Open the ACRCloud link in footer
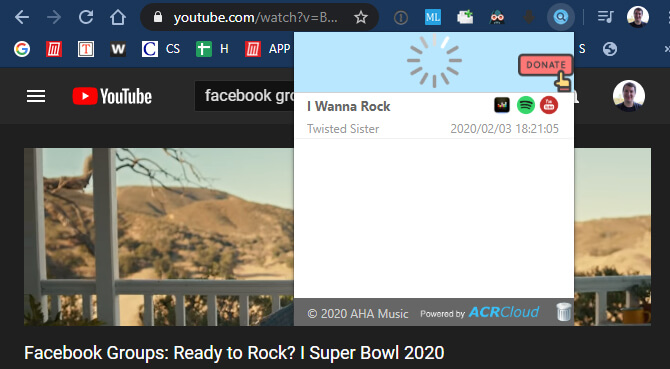The height and width of the screenshot is (369, 670). pyautogui.click(x=504, y=312)
